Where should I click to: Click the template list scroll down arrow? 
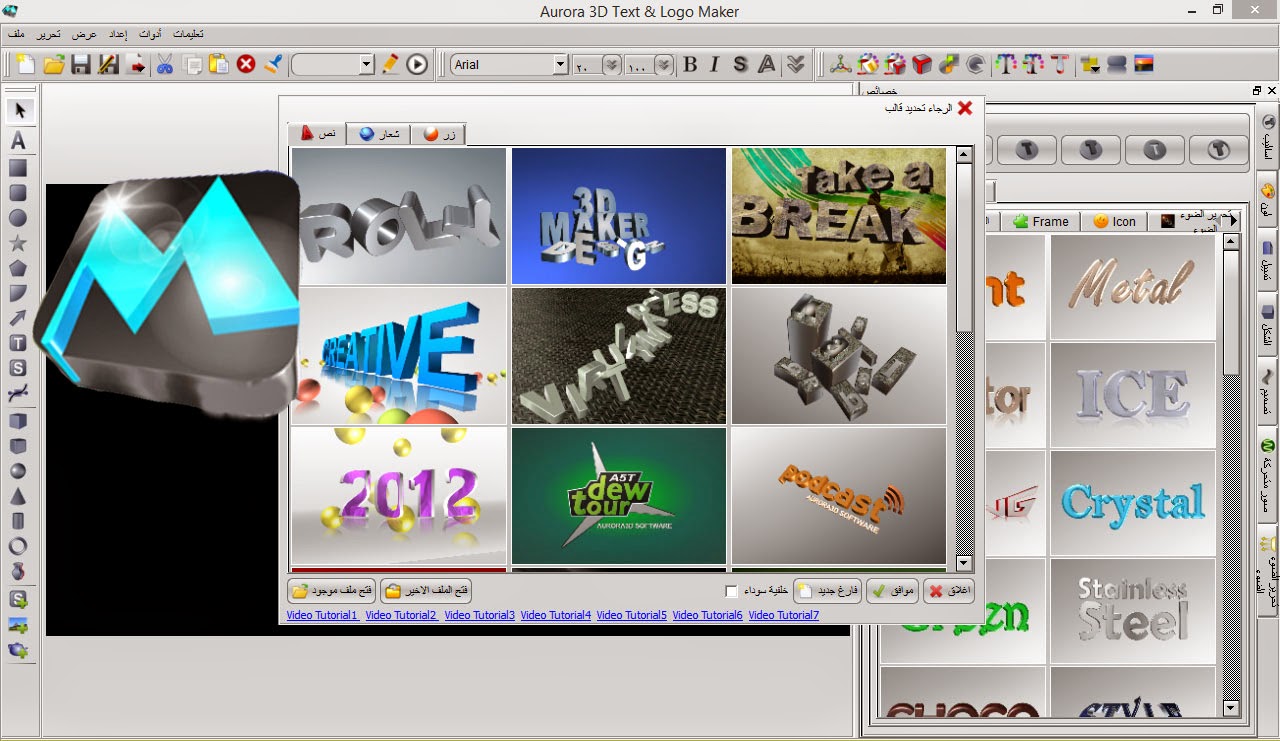coord(964,563)
